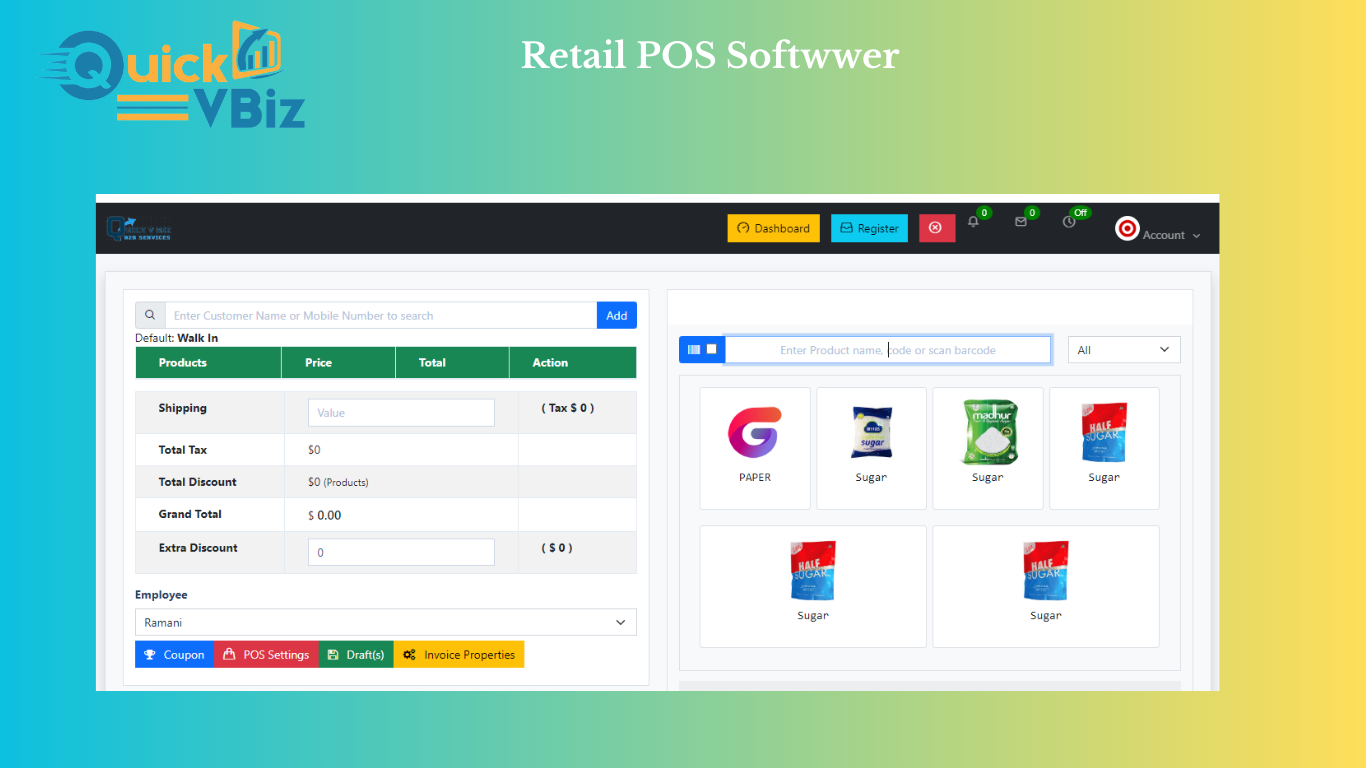Click the red circled-X button

935,228
